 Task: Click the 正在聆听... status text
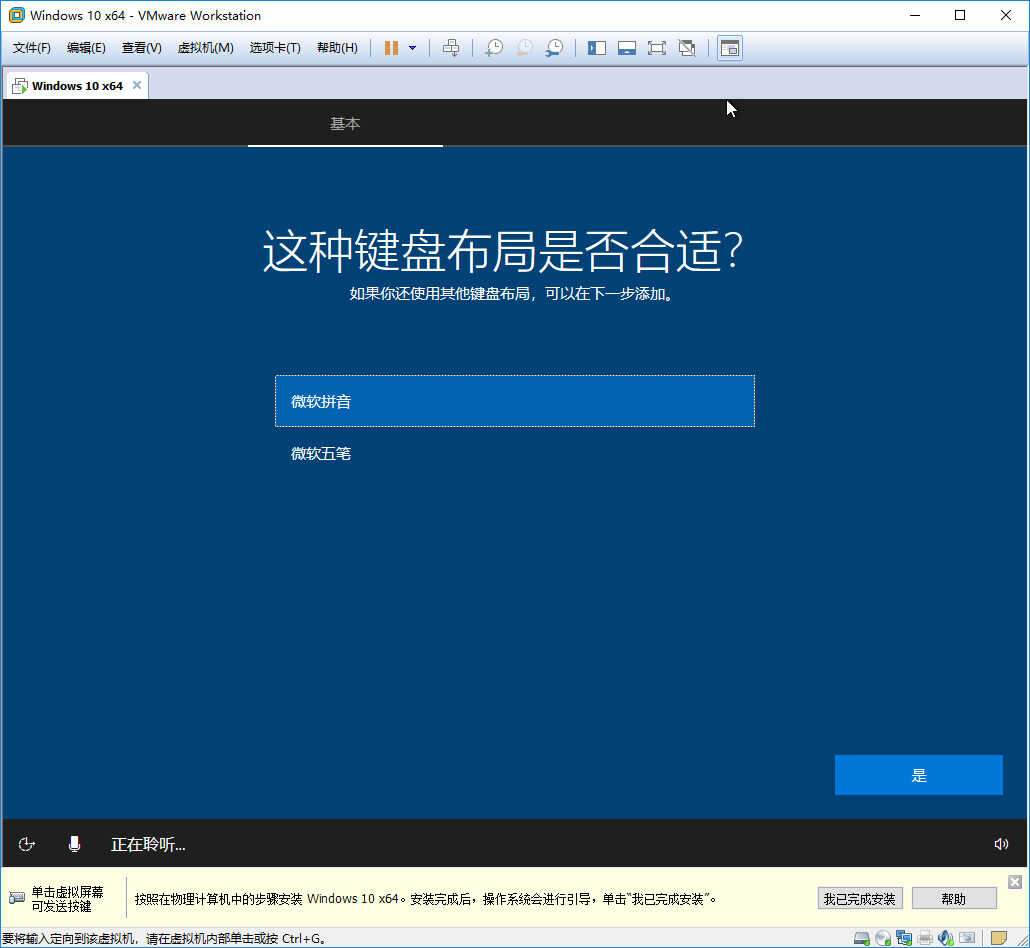coord(148,845)
